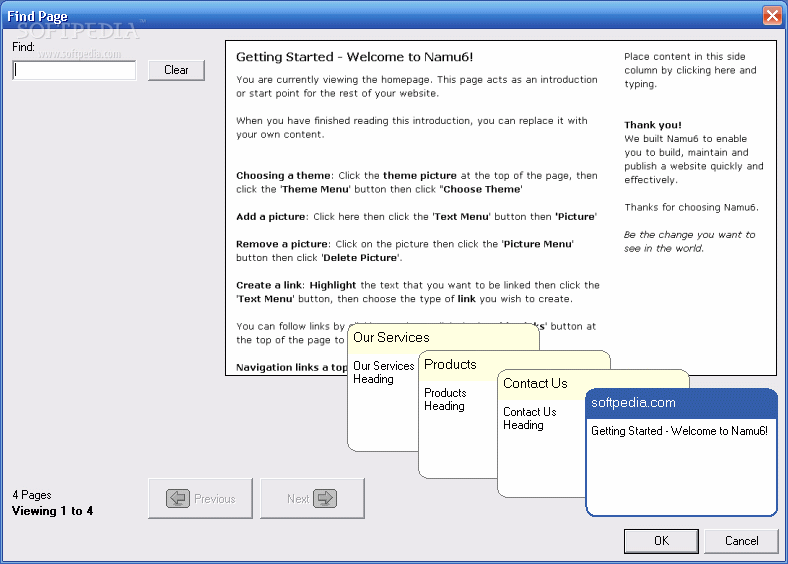788x564 pixels.
Task: Click the Getting Started page preview heading
Action: point(354,57)
